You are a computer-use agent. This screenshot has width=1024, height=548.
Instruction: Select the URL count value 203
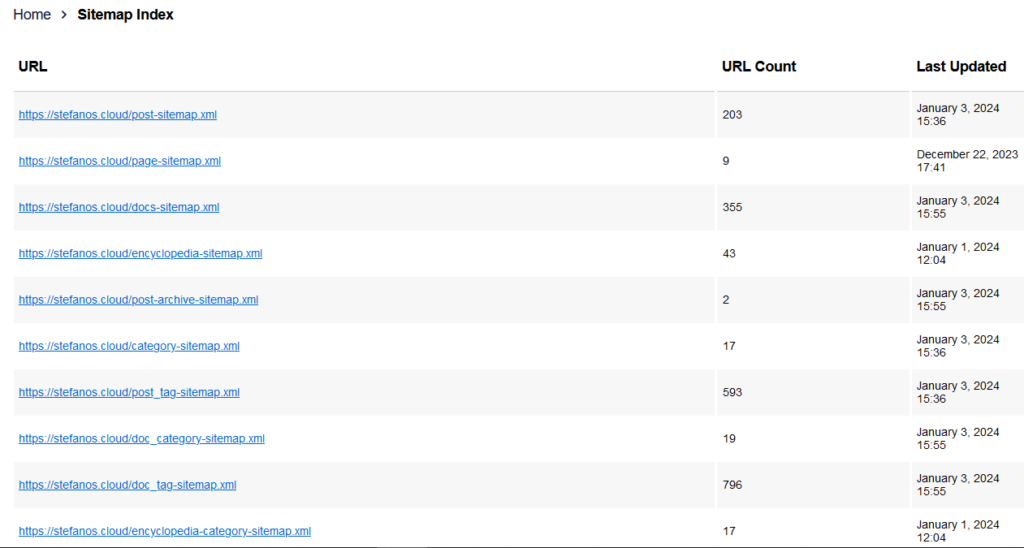[732, 114]
